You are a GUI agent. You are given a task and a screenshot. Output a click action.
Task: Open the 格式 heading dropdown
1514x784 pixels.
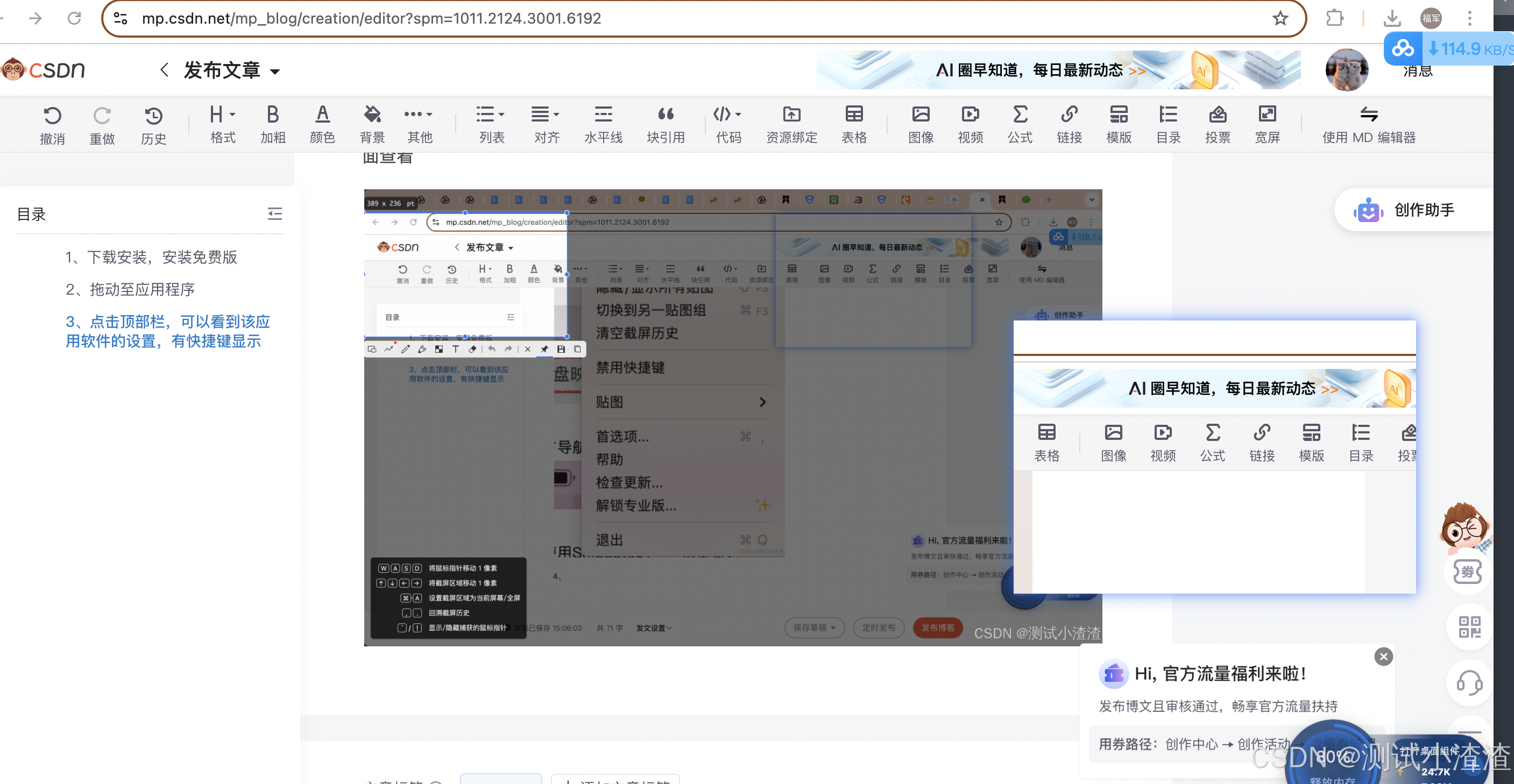(x=223, y=124)
